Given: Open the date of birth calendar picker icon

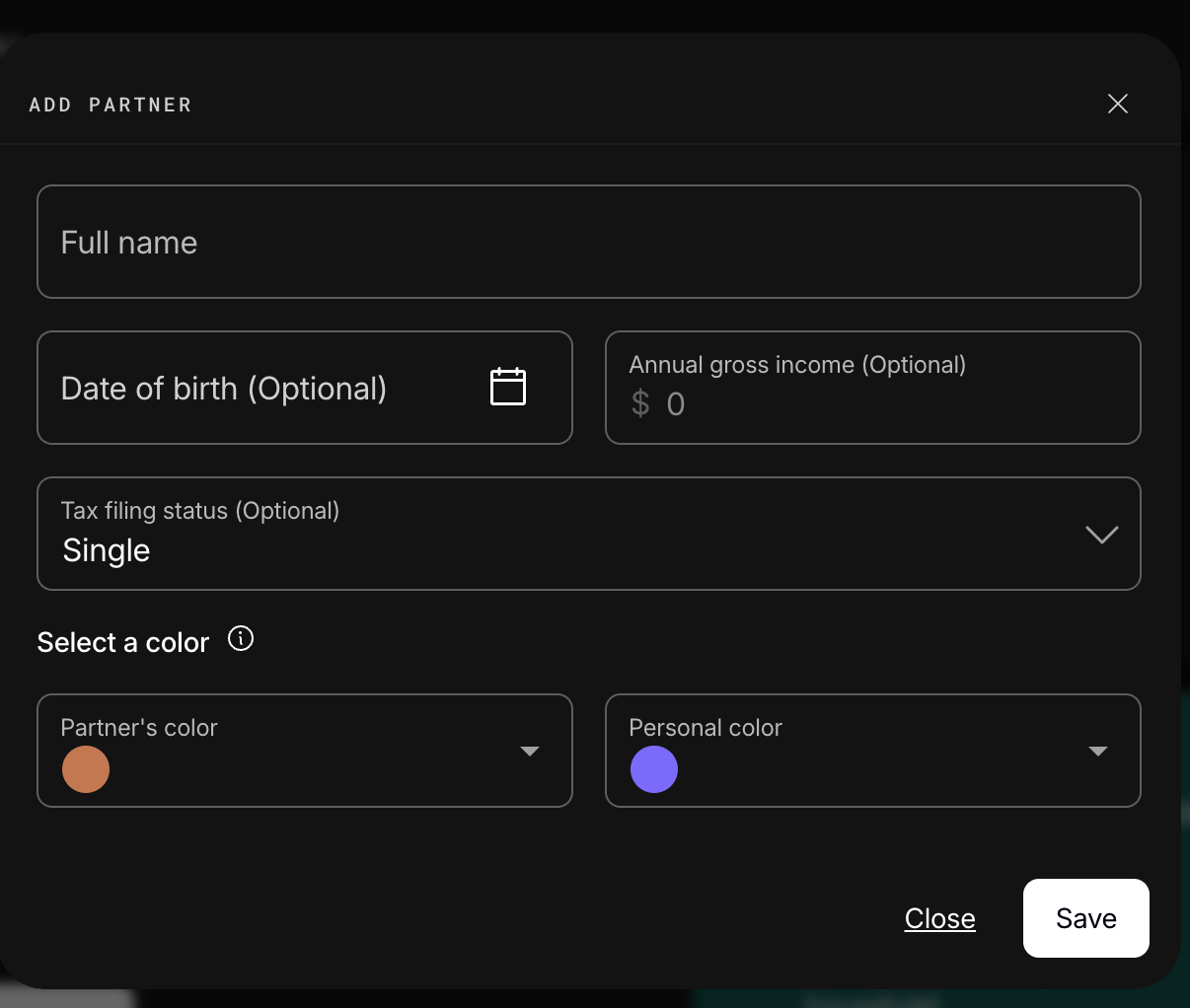Looking at the screenshot, I should pyautogui.click(x=508, y=387).
